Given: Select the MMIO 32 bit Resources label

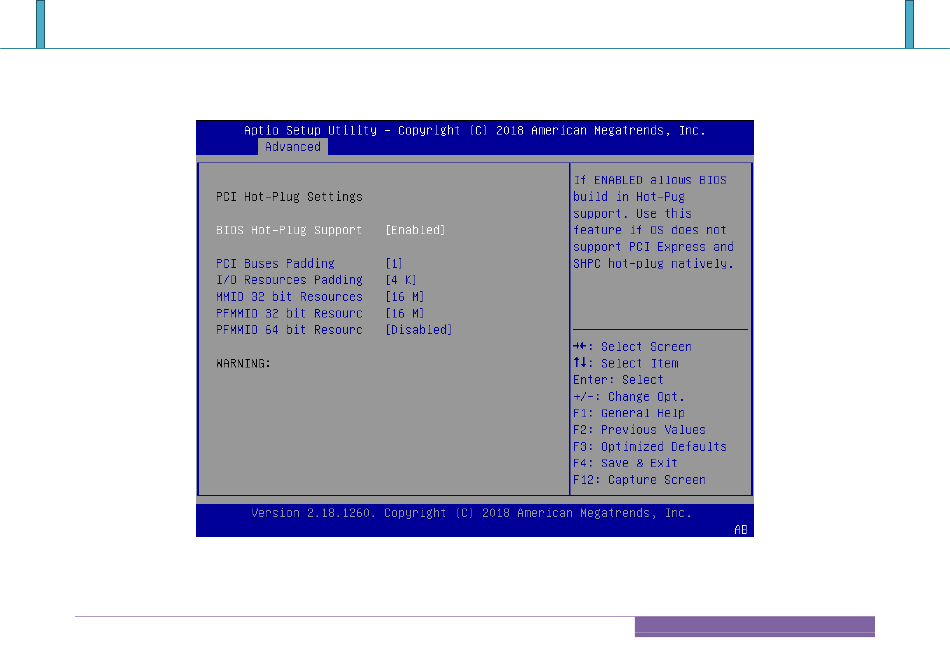Looking at the screenshot, I should click(x=289, y=297).
